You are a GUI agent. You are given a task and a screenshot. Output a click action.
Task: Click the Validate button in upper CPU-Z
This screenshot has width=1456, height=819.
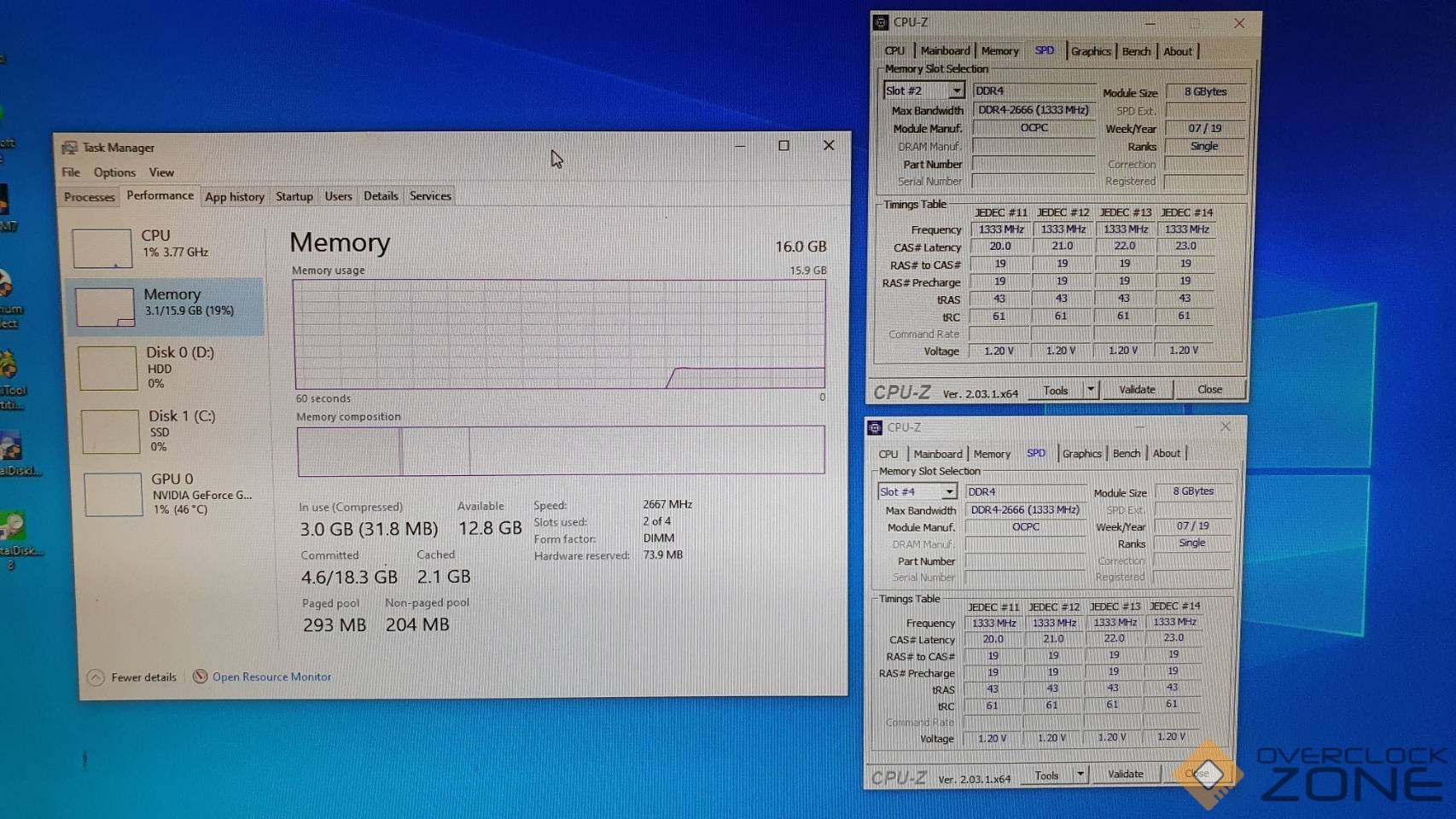point(1137,390)
